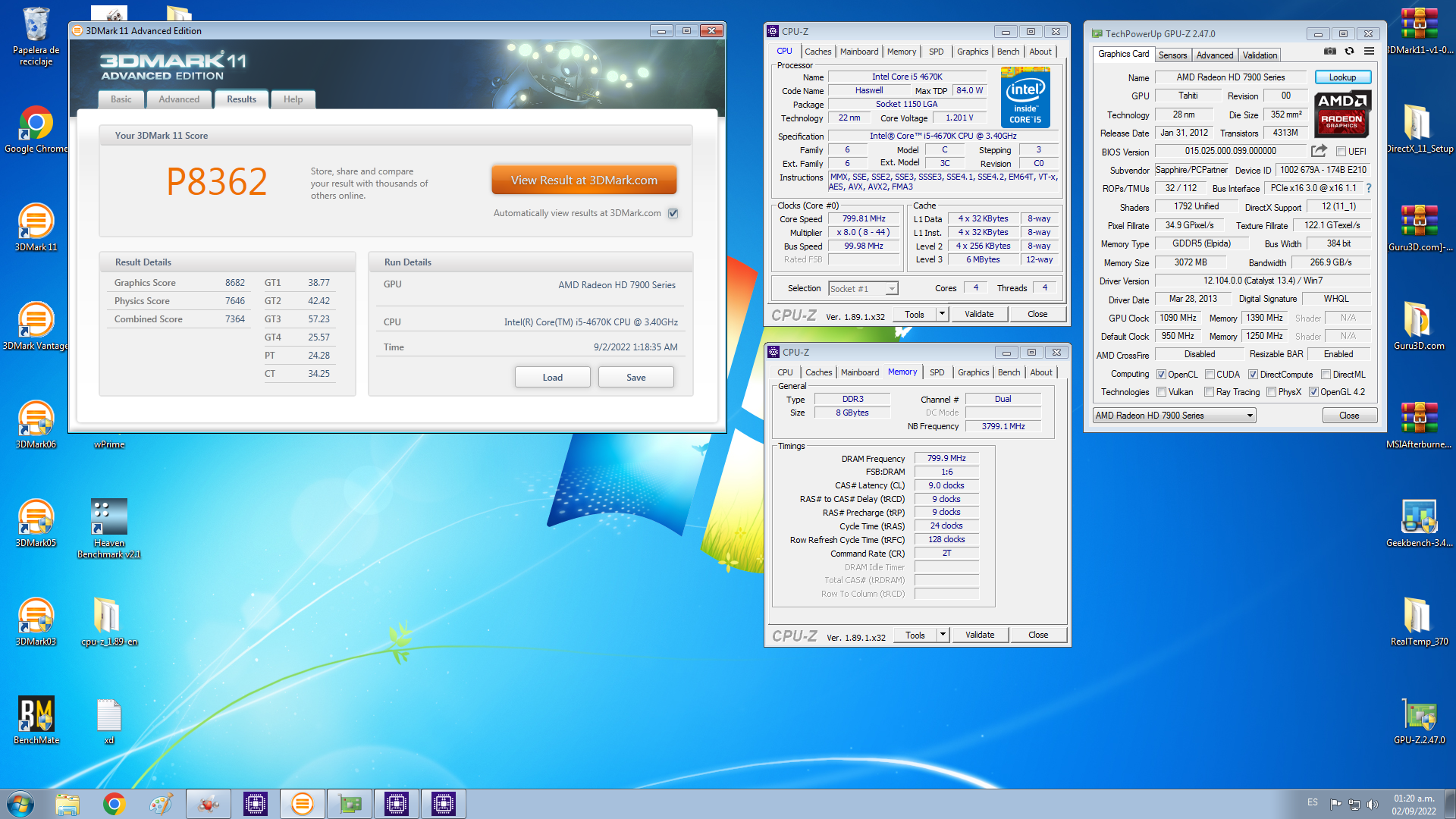This screenshot has width=1456, height=819.
Task: Launch 3DMark Vantage desktop shortcut
Action: point(36,326)
